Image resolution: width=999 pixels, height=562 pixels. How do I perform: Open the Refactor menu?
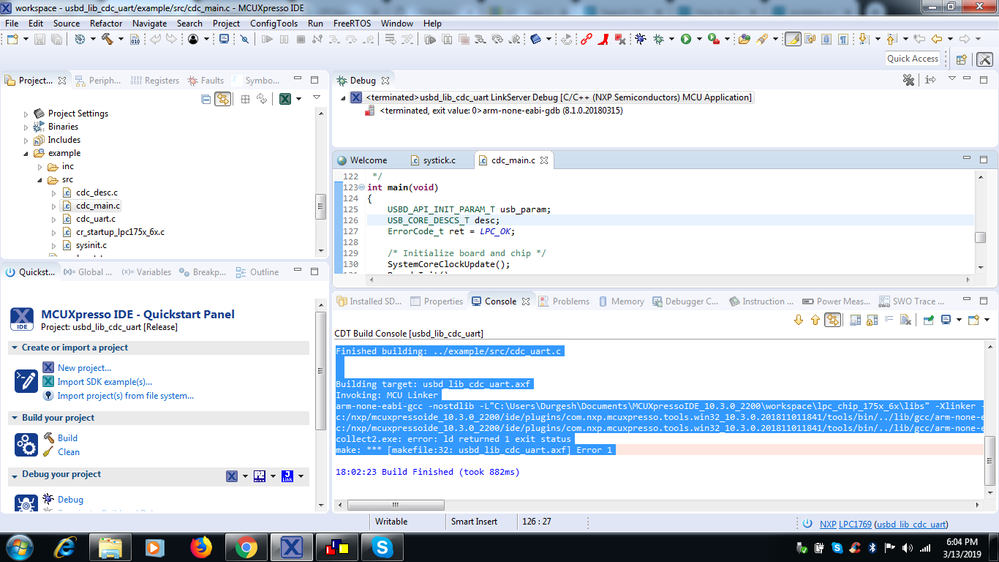(106, 24)
